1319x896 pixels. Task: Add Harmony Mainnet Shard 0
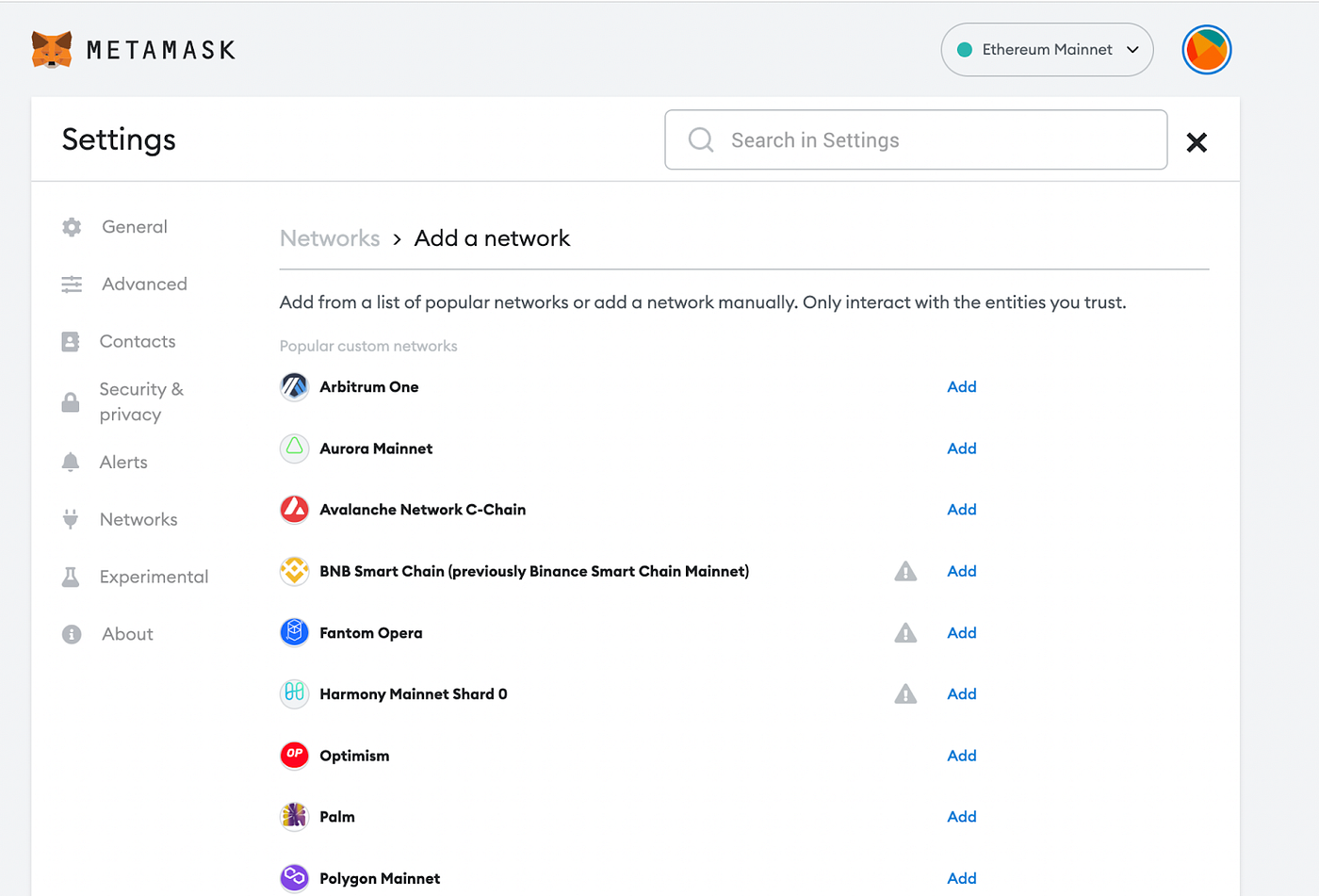[962, 693]
